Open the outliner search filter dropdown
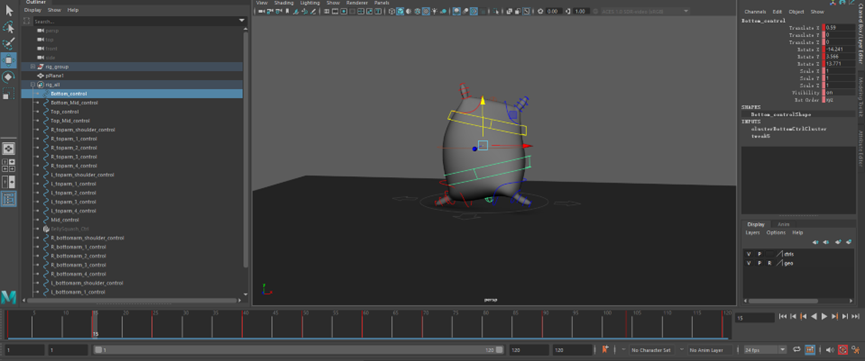 coord(241,21)
